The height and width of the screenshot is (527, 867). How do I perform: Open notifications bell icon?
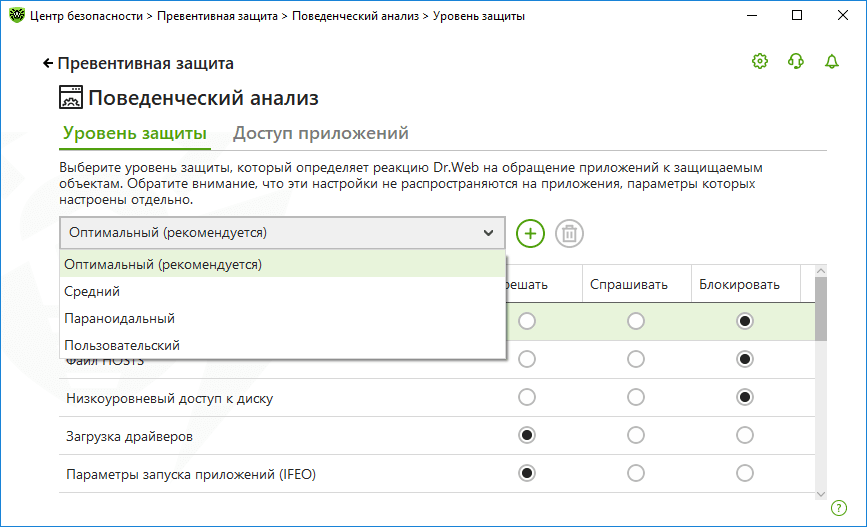832,61
